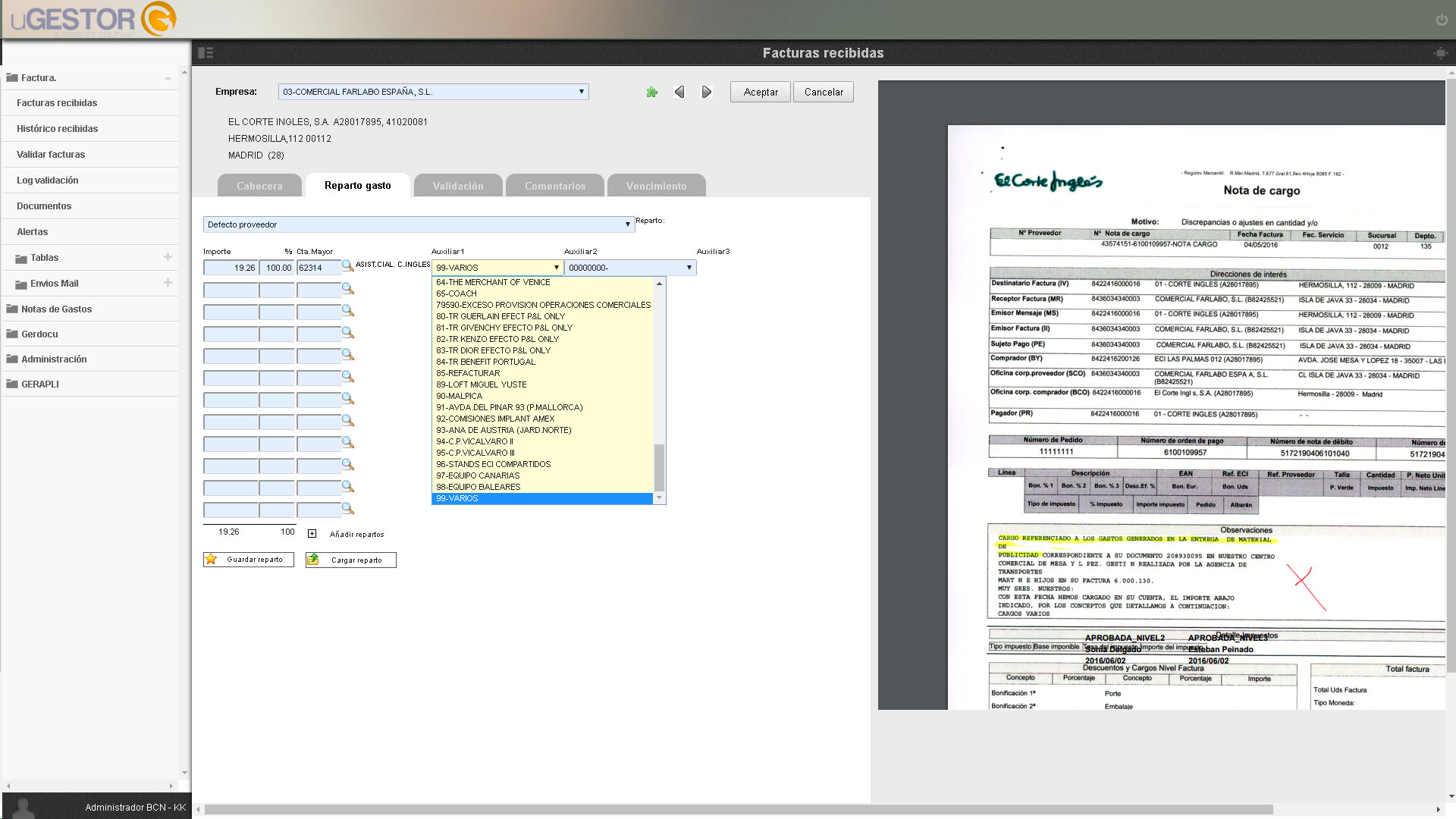Click Cargar reparto button
Viewport: 1456px width, 819px height.
351,560
